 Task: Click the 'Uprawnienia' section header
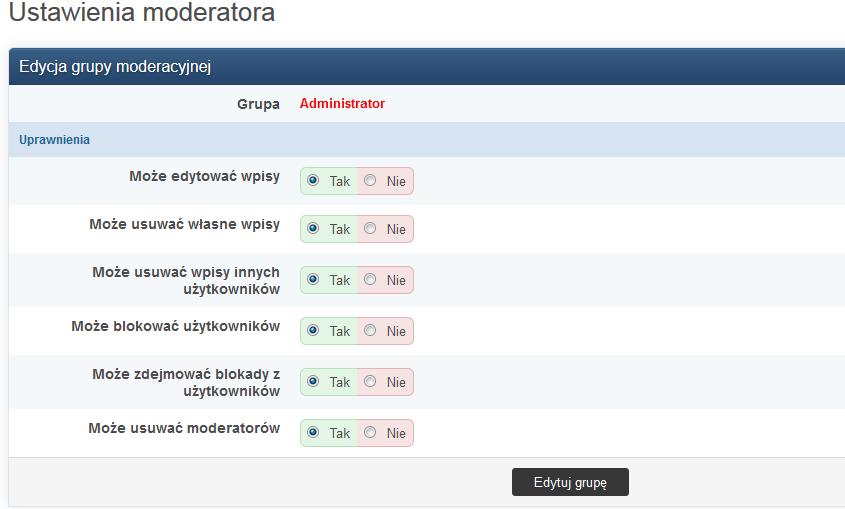(x=54, y=140)
